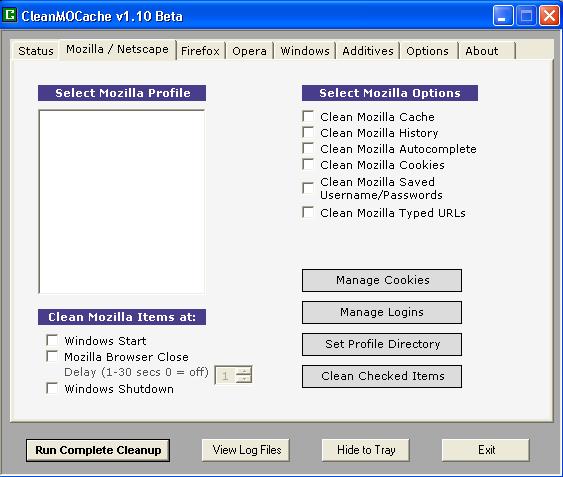The image size is (563, 477).
Task: Enable Clean Mozilla Typed URLs checkbox
Action: pyautogui.click(x=308, y=212)
